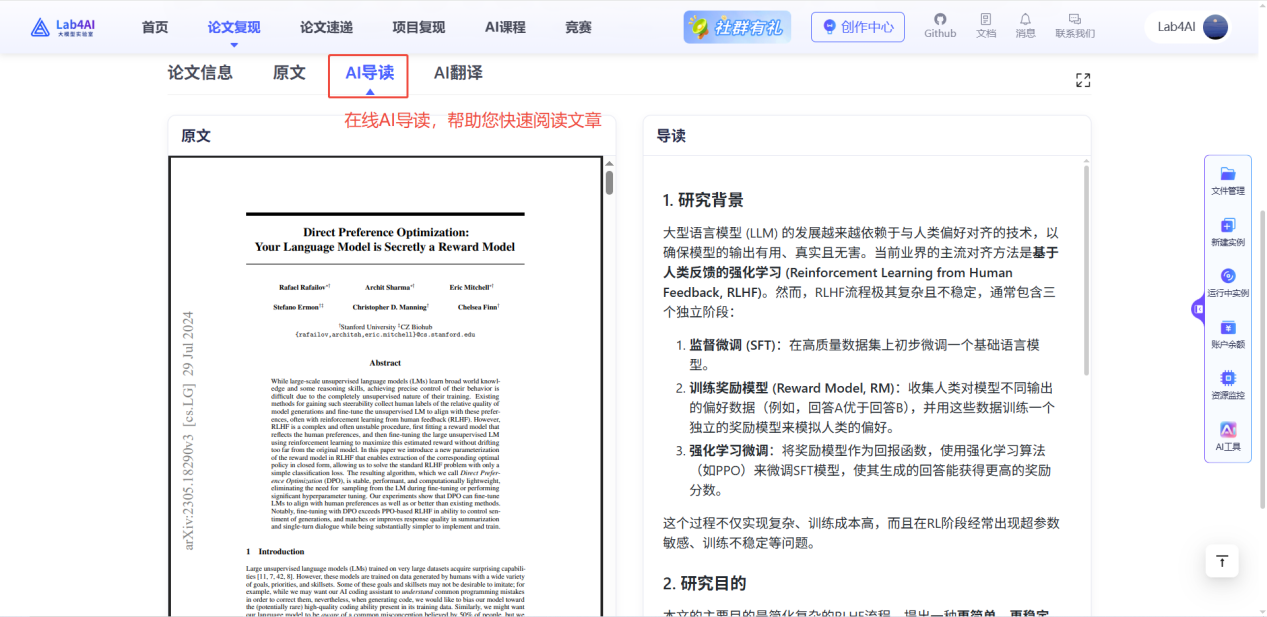Launch AI工具 from the sidebar
The height and width of the screenshot is (617, 1267).
(x=1227, y=432)
